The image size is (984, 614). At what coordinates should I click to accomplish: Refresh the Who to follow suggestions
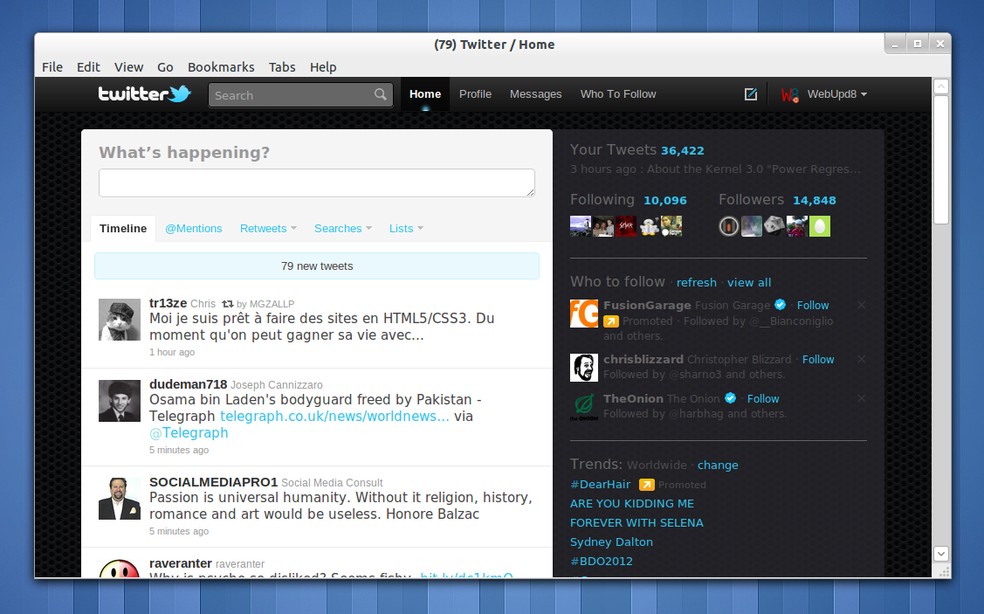(696, 283)
